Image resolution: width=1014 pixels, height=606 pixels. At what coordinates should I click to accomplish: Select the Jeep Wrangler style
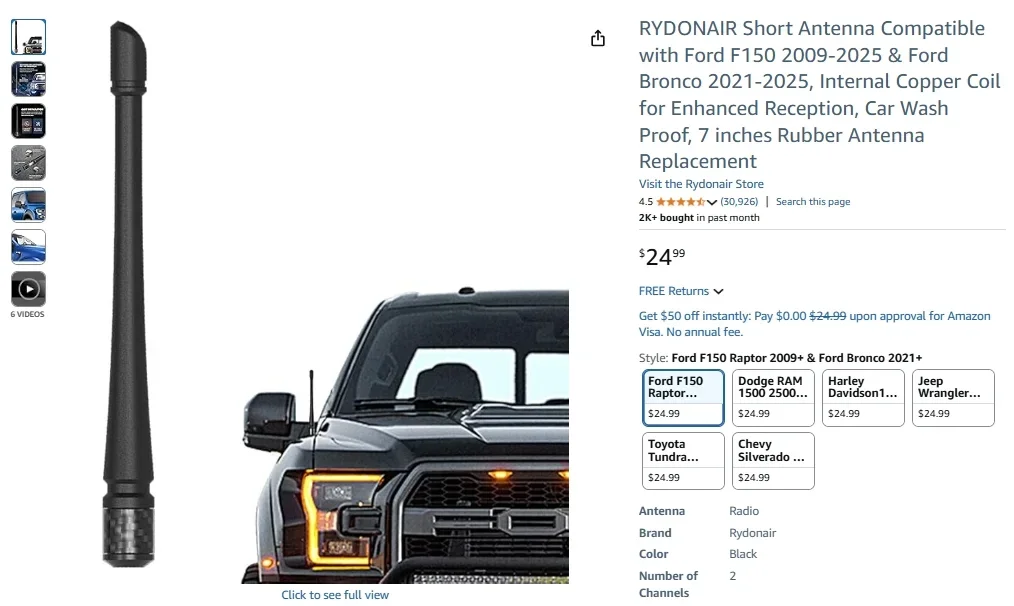tap(954, 398)
